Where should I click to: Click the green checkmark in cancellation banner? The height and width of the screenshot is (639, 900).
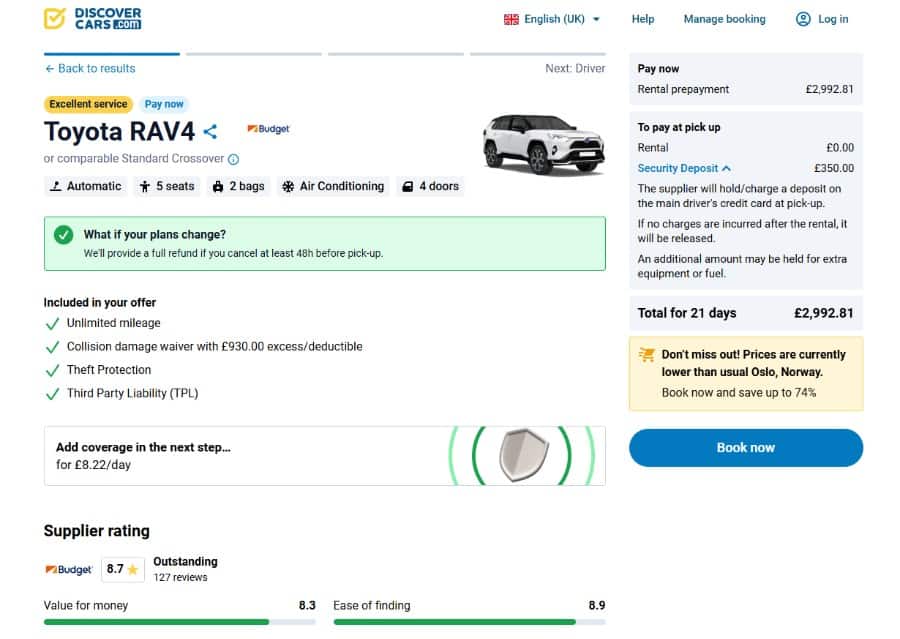[x=64, y=235]
